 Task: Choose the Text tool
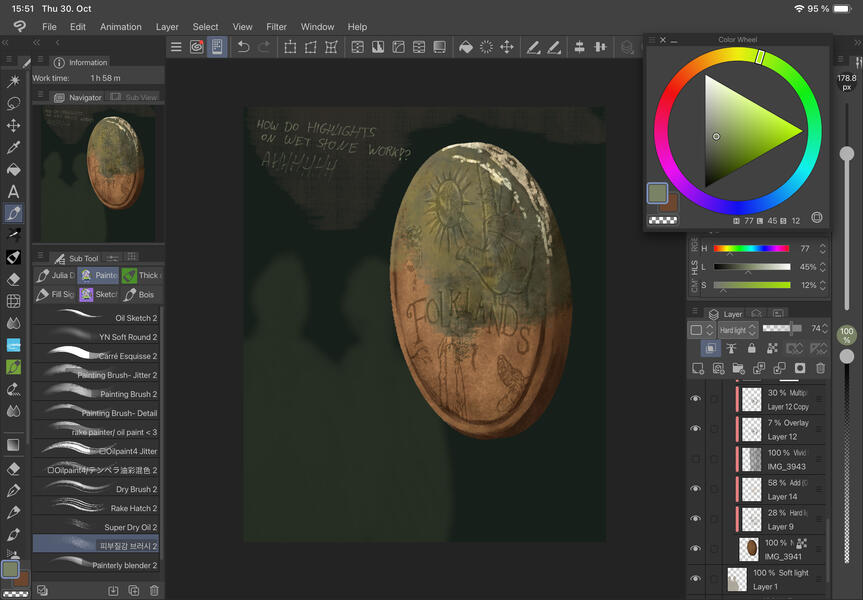(14, 191)
